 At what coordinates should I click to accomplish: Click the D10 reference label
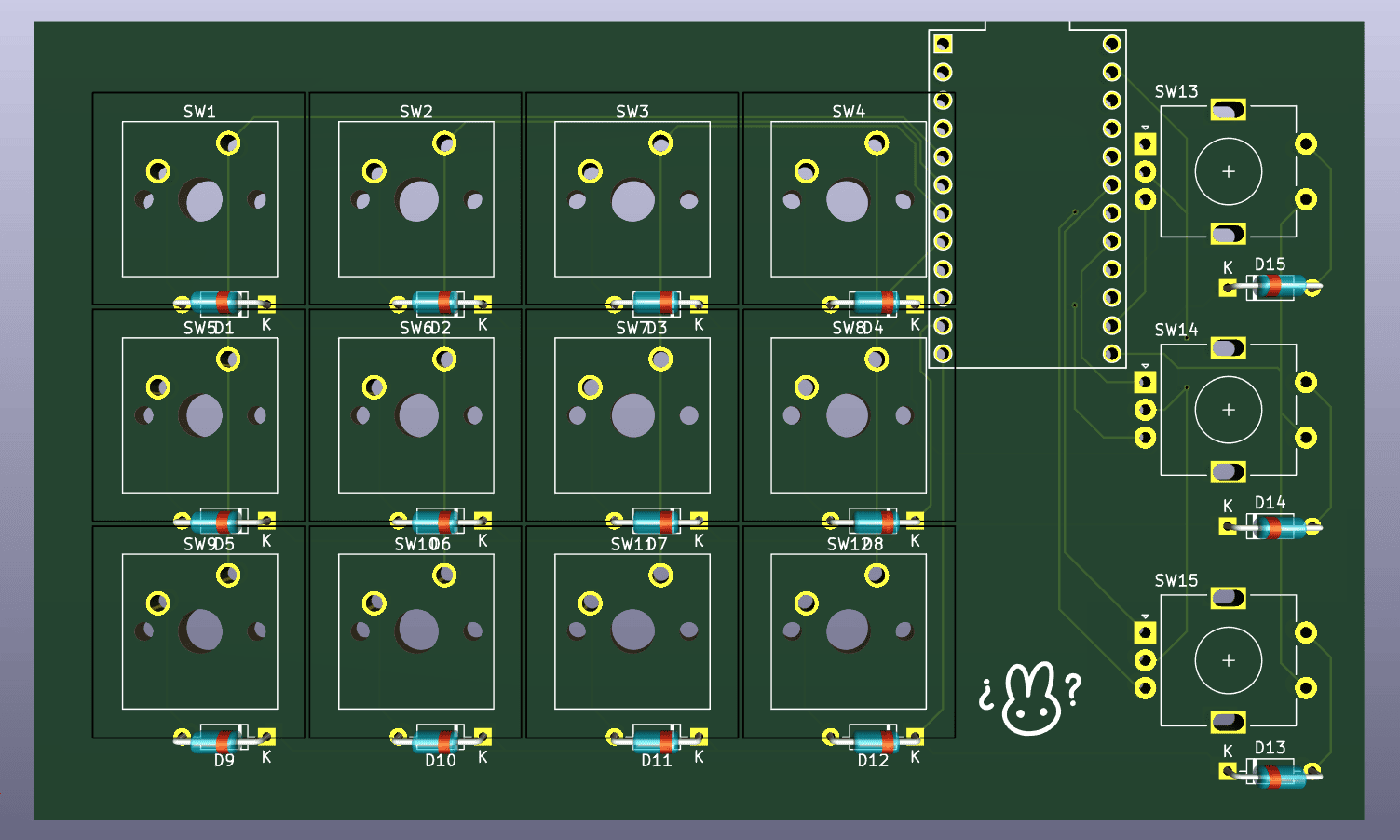(440, 761)
